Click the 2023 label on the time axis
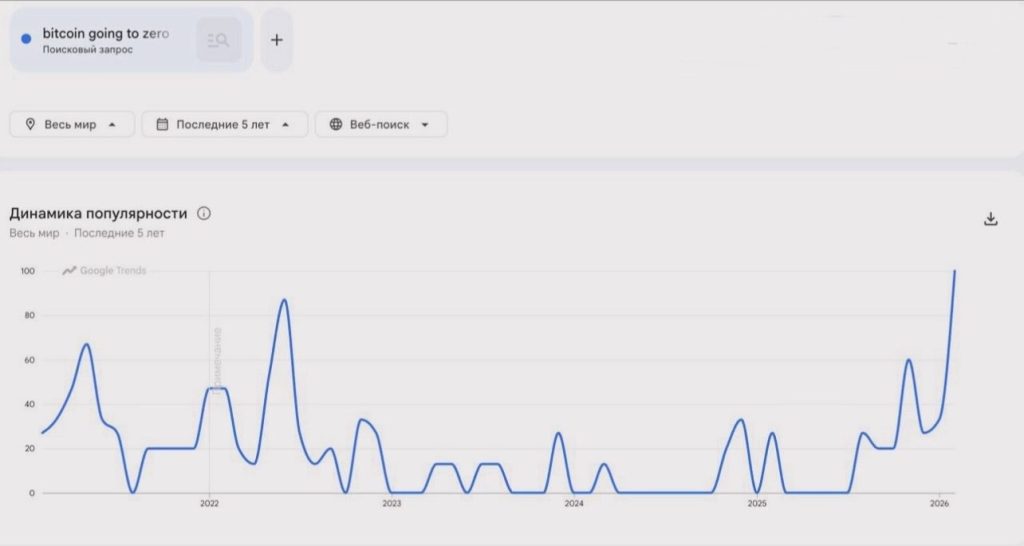 pyautogui.click(x=391, y=504)
